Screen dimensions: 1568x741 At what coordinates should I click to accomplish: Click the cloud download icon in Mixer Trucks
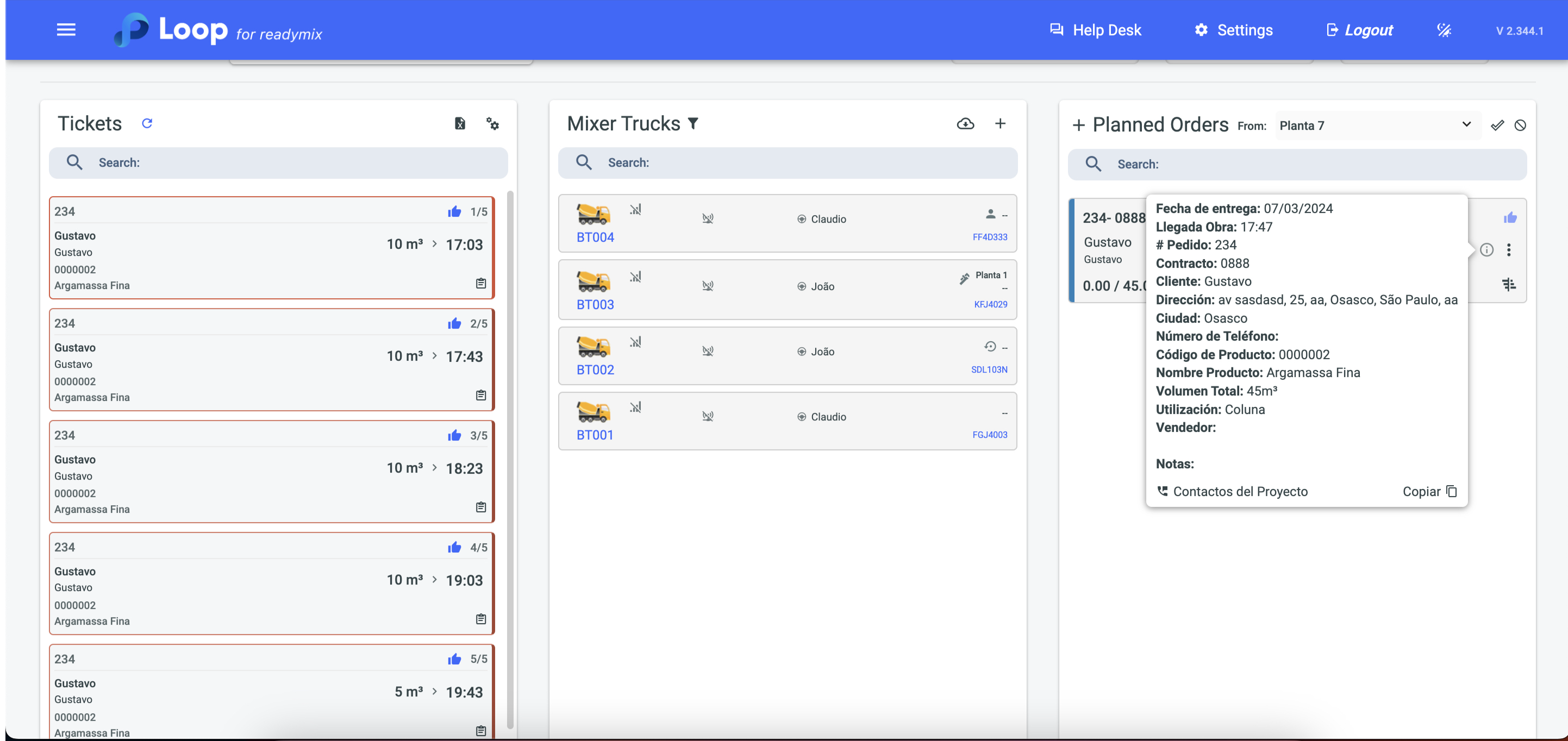click(x=965, y=123)
